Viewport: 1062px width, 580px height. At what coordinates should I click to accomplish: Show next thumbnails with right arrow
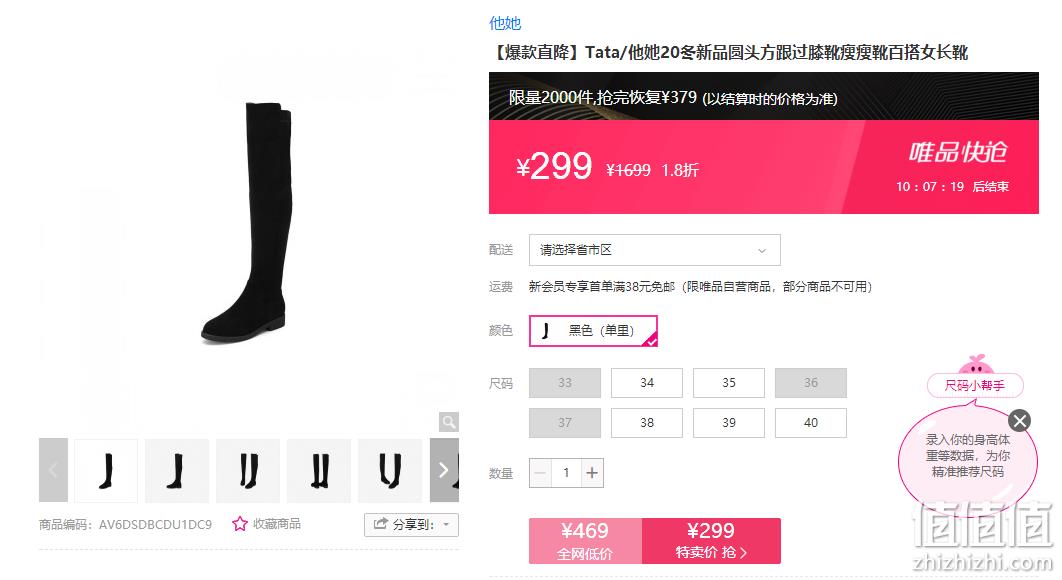[x=444, y=470]
